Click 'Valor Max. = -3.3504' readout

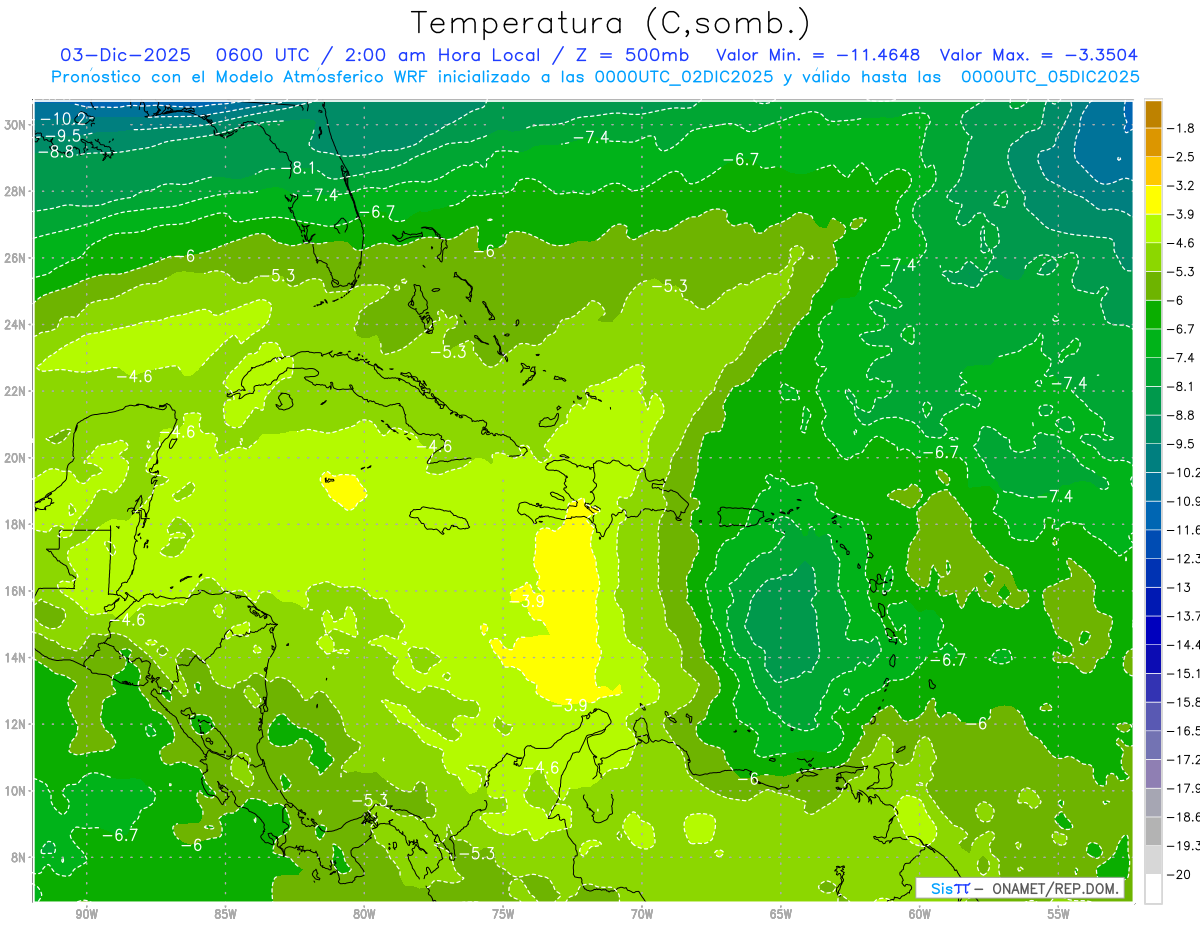[x=1038, y=55]
